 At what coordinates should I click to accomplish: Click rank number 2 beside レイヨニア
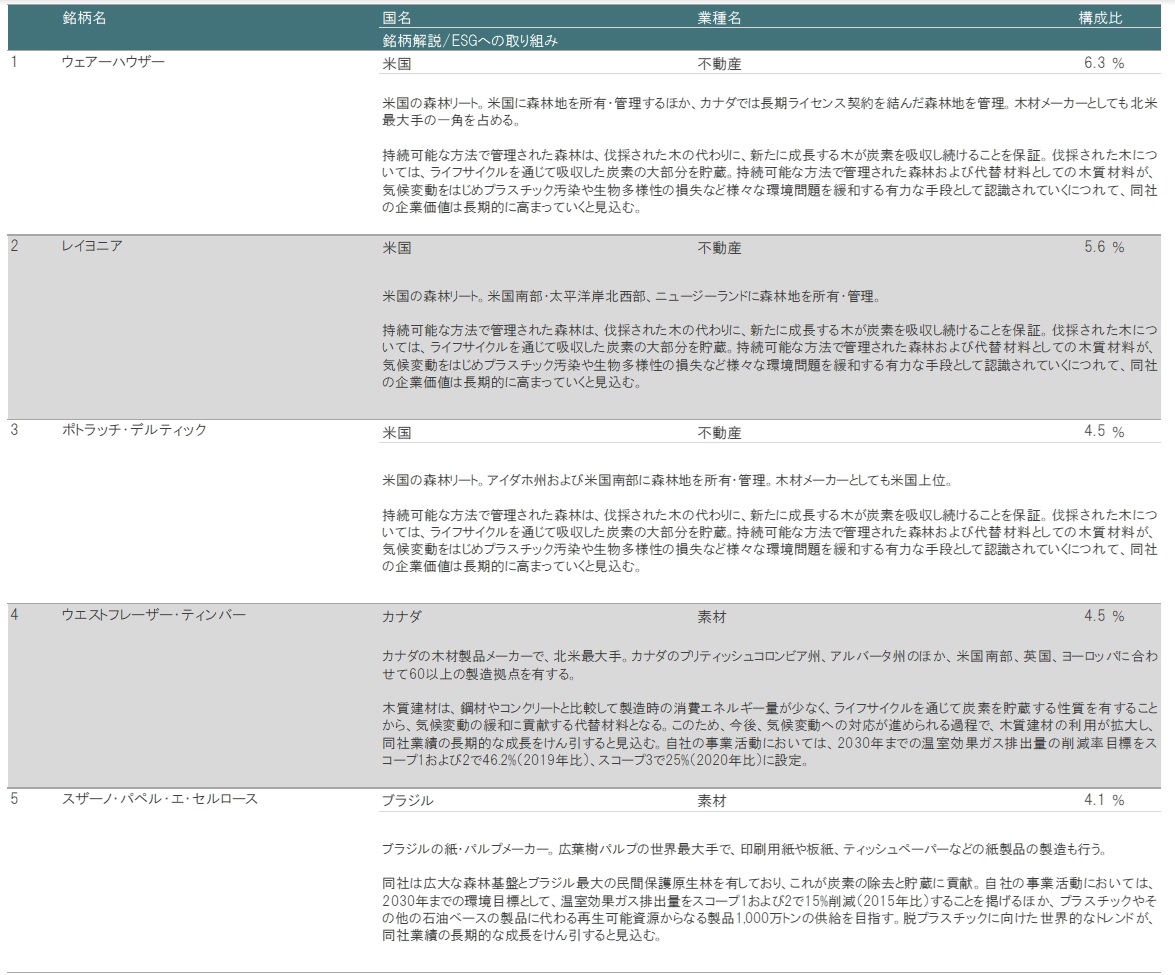click(13, 246)
